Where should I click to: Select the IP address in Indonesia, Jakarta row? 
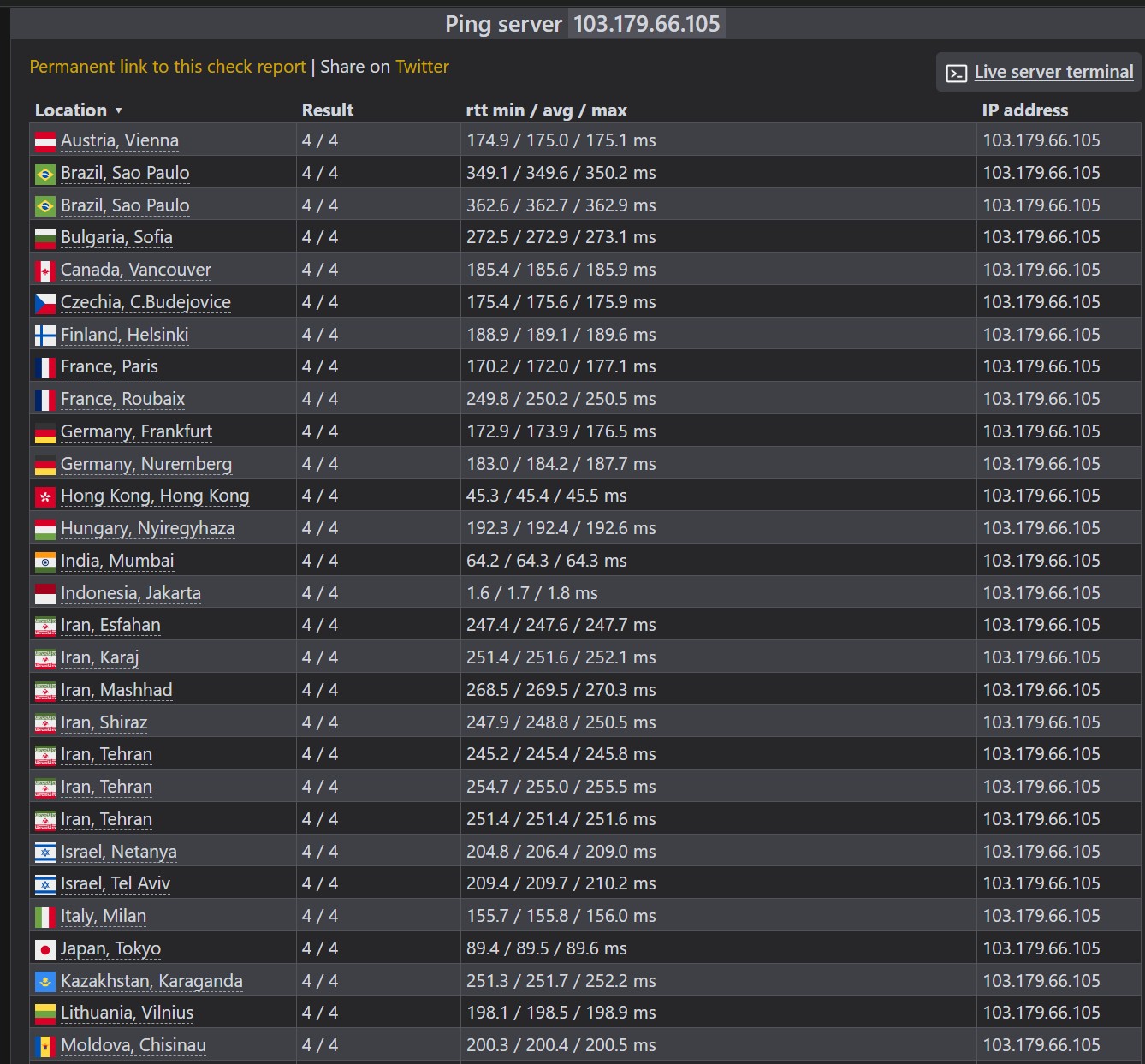pyautogui.click(x=1041, y=593)
